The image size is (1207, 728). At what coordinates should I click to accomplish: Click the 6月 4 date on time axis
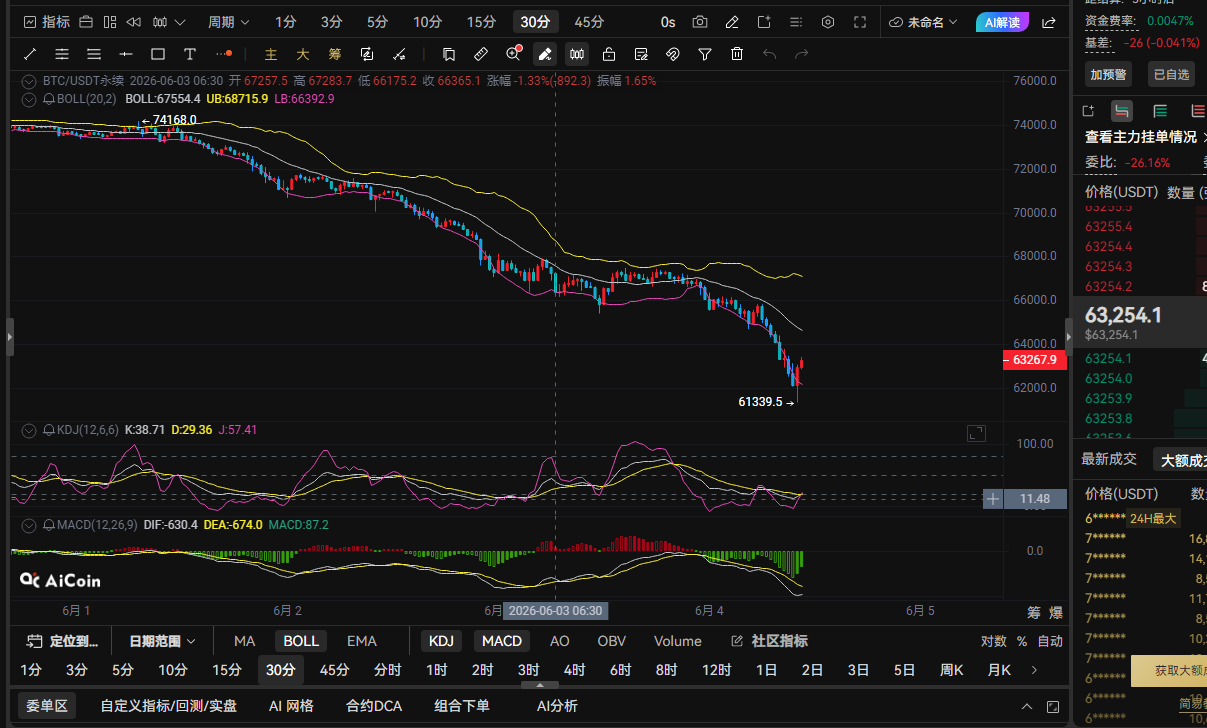coord(708,610)
